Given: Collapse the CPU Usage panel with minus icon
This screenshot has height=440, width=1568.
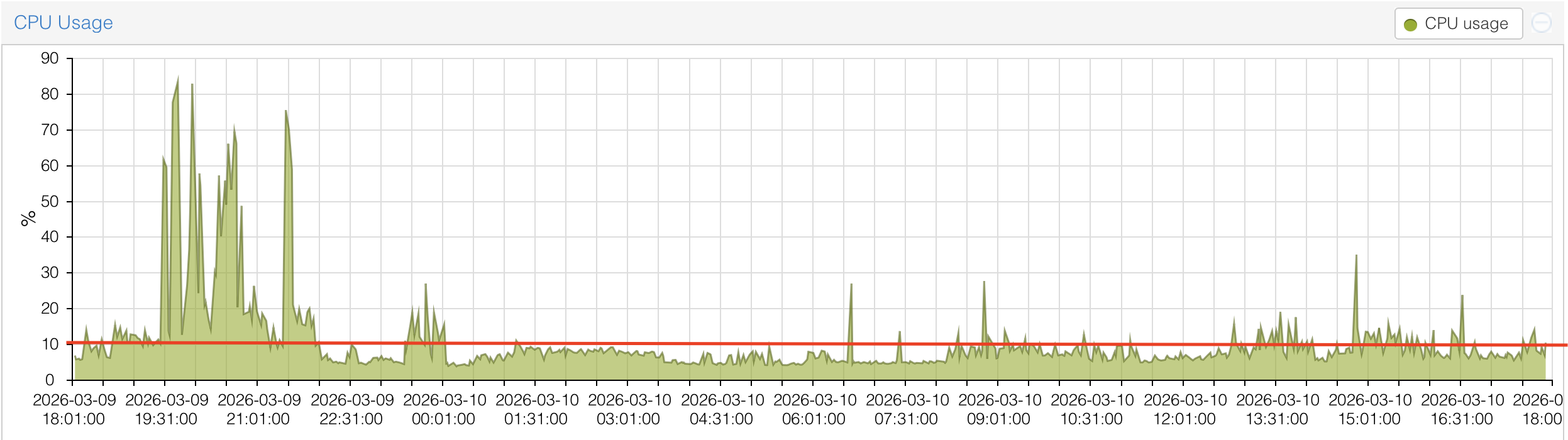Looking at the screenshot, I should tap(1541, 23).
